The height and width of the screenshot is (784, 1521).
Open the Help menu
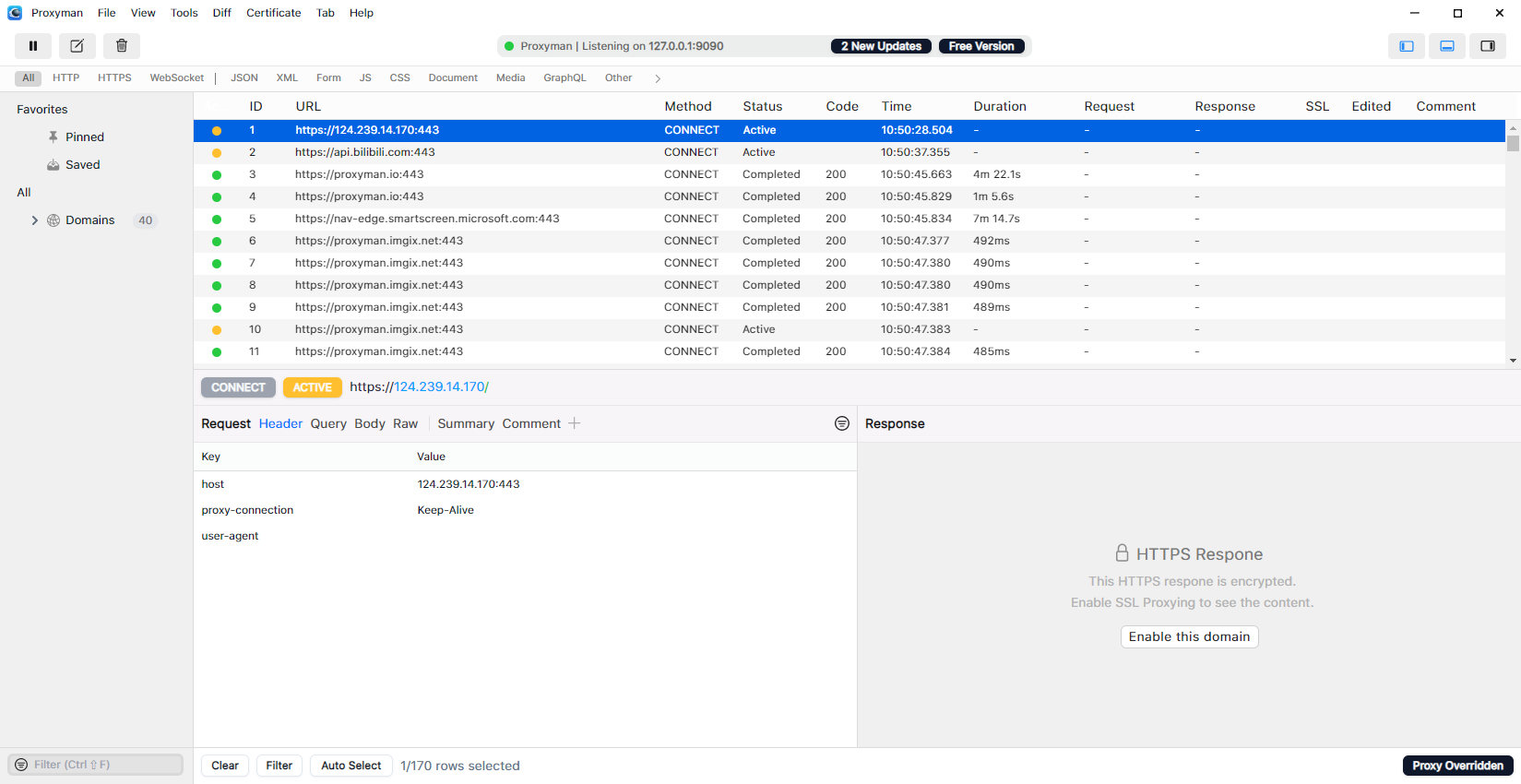362,13
